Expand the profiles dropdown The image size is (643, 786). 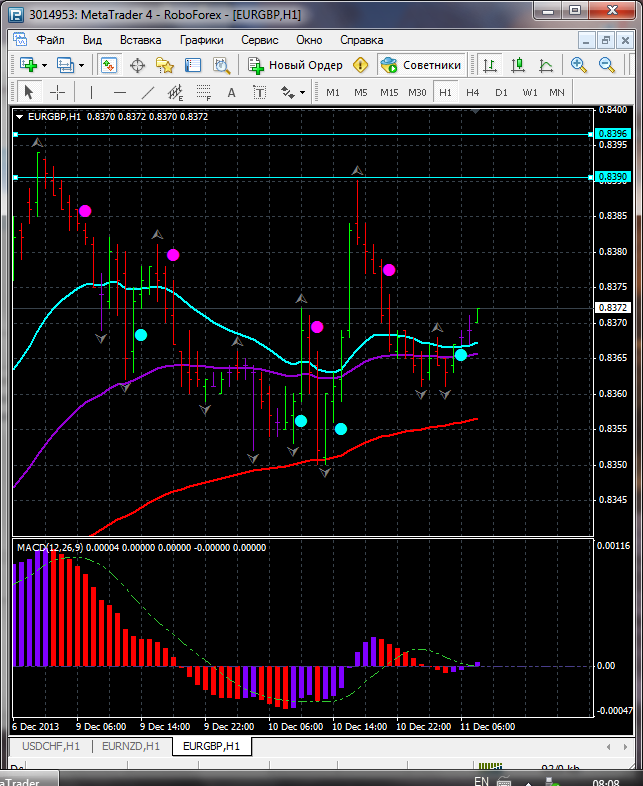point(81,65)
